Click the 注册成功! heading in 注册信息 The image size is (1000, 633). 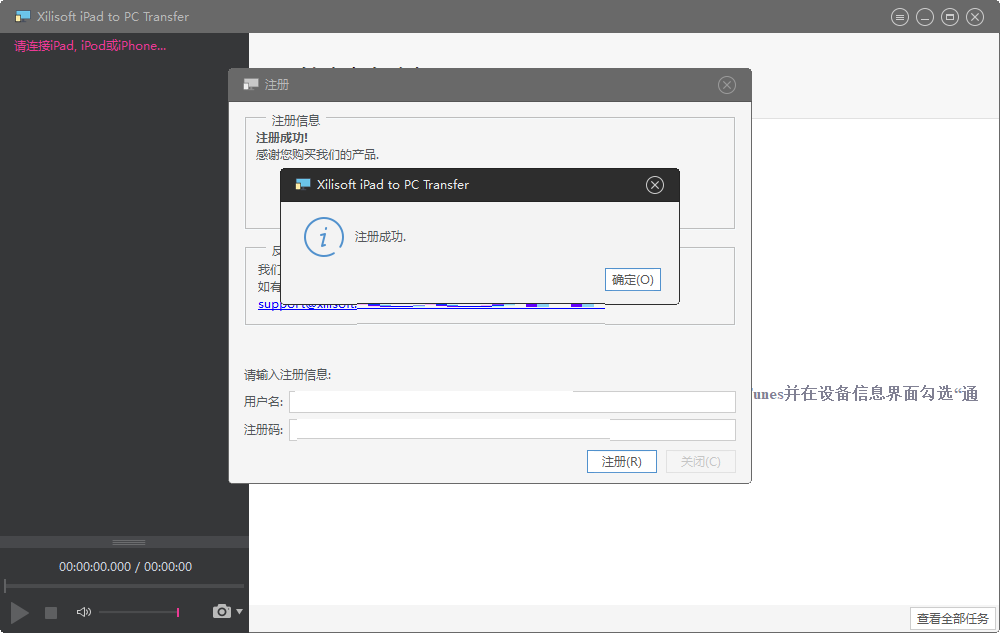pos(282,138)
